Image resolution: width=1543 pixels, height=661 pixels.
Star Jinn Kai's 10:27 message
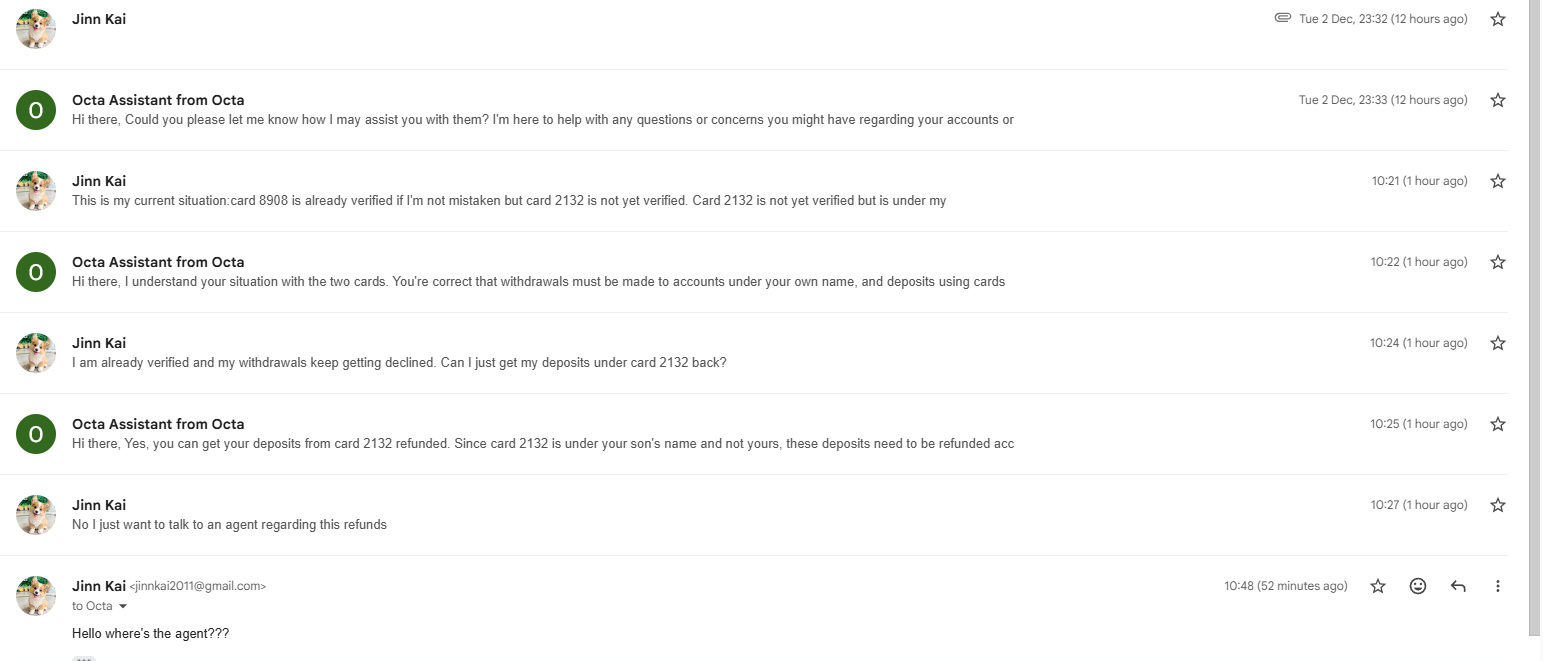point(1497,505)
